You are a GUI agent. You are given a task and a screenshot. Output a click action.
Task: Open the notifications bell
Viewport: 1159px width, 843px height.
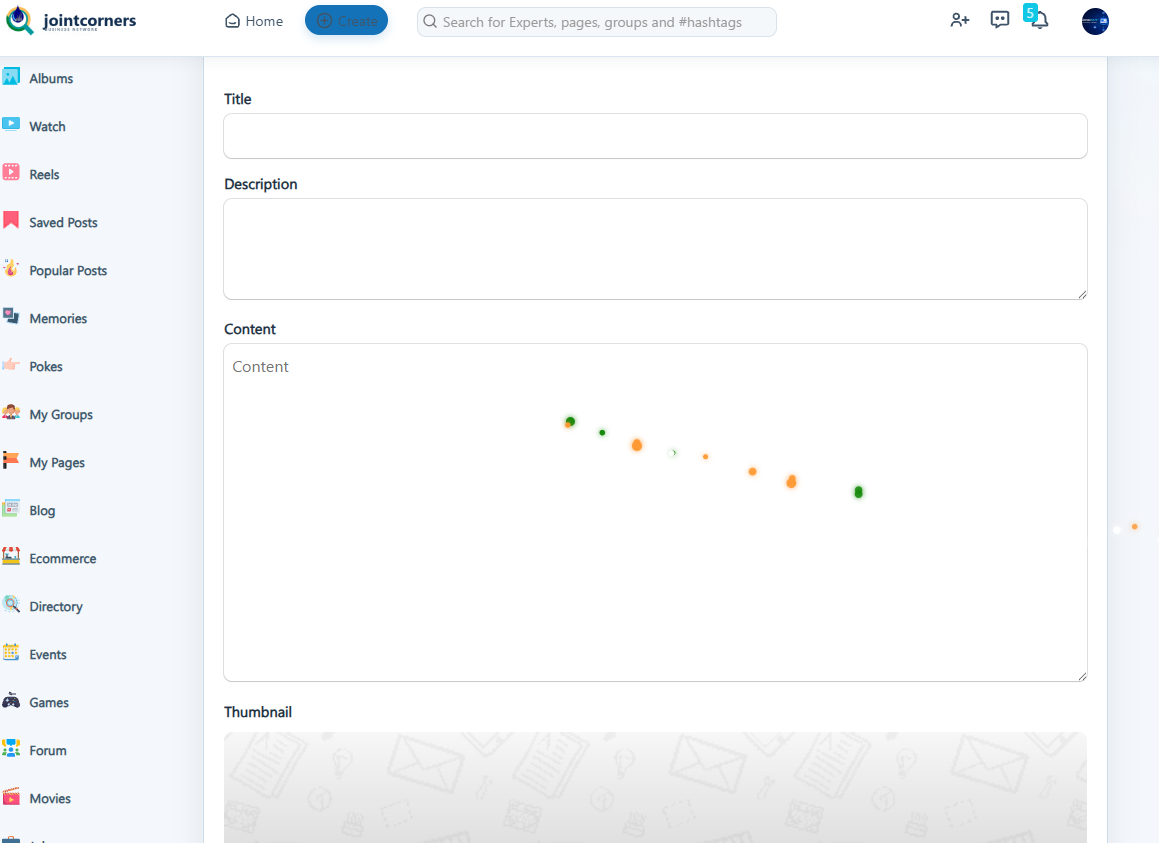point(1039,20)
